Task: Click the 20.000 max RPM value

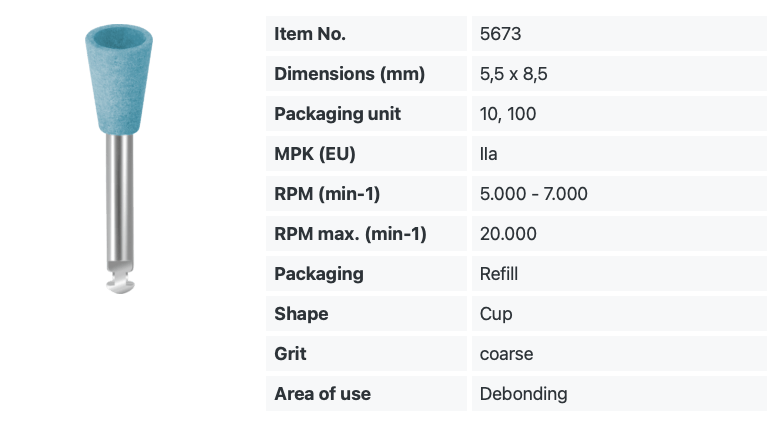Action: [508, 233]
